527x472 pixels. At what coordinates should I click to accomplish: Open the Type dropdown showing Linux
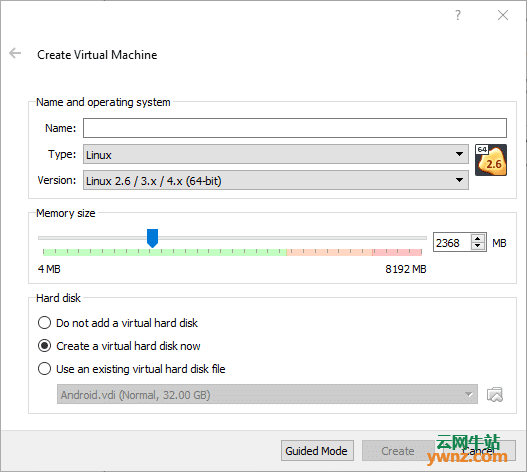276,154
